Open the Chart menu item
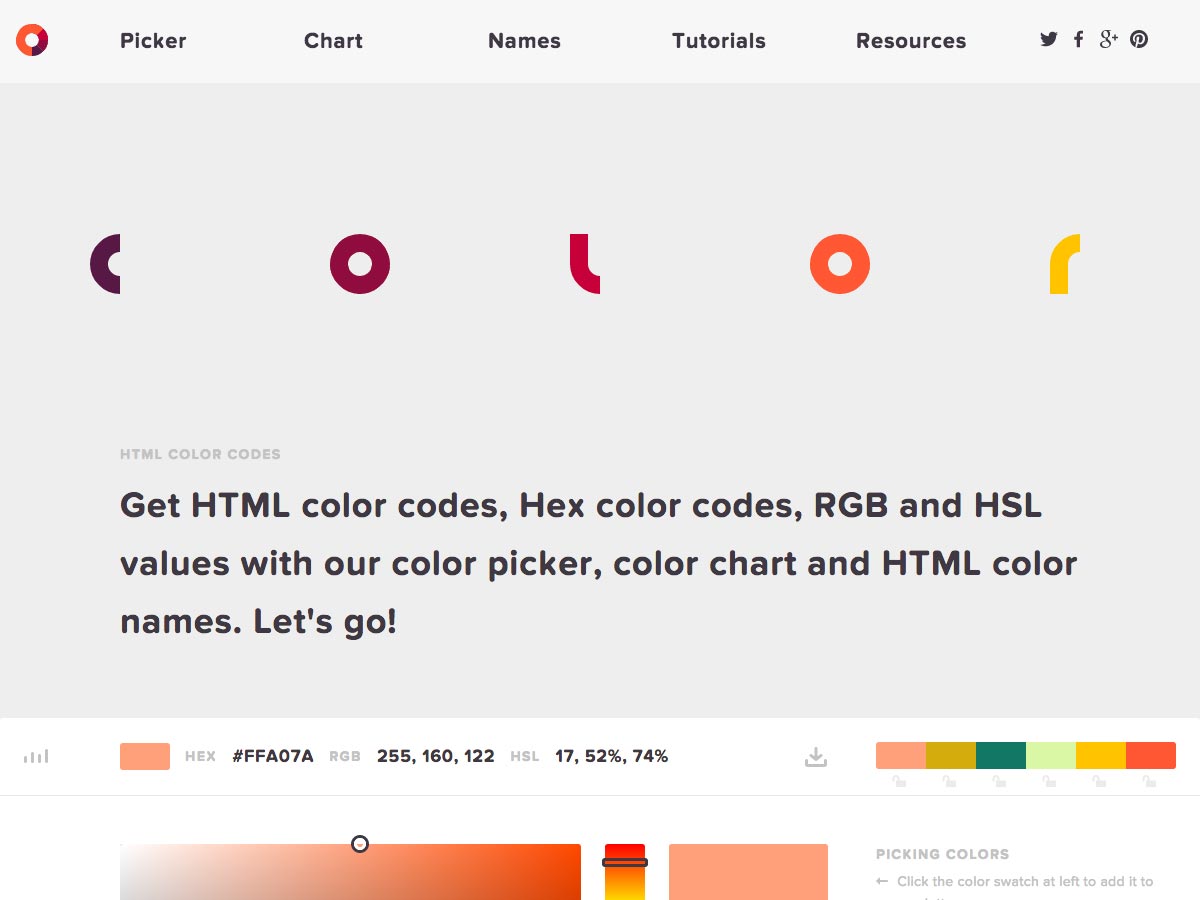The image size is (1200, 900). (x=333, y=41)
